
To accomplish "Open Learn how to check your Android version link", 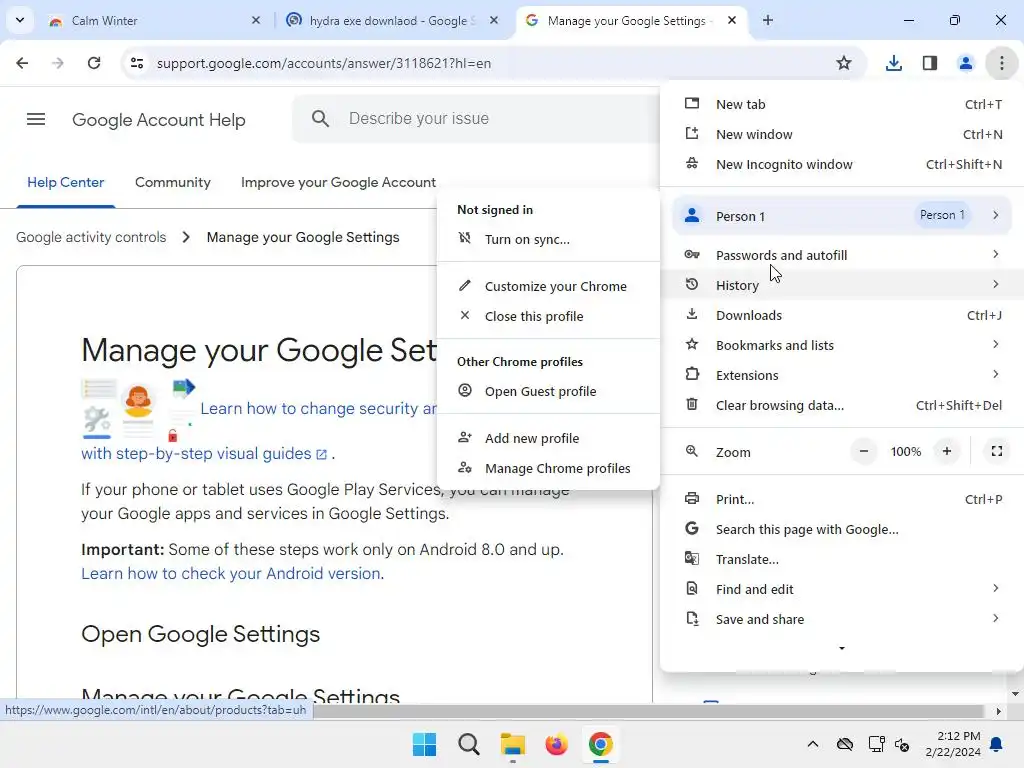I will tap(232, 573).
